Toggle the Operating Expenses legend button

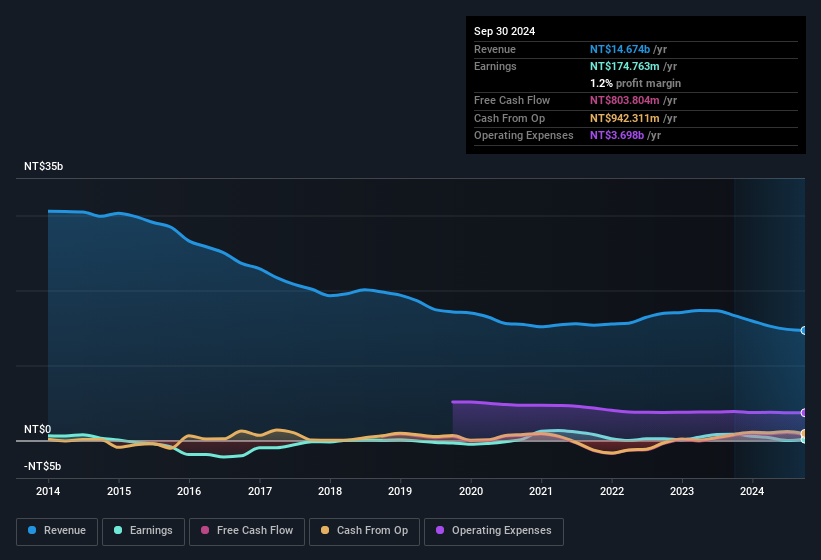(x=494, y=531)
